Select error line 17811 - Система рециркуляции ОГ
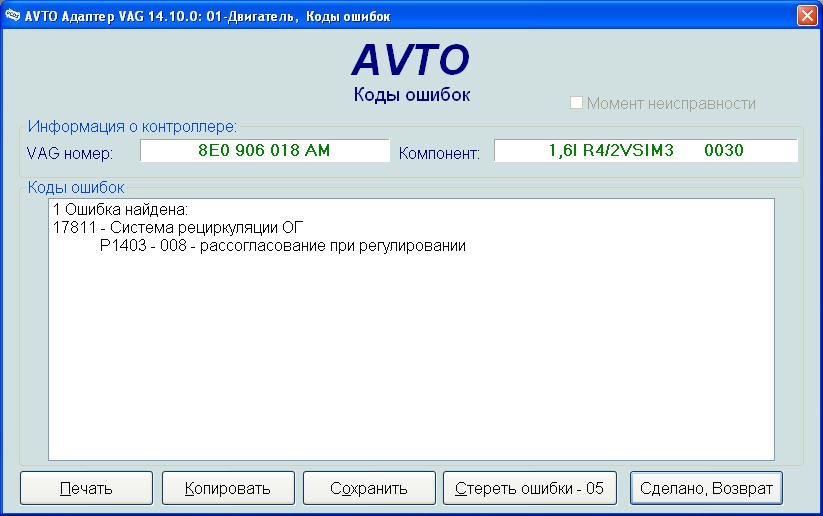Image resolution: width=823 pixels, height=516 pixels. [x=178, y=228]
